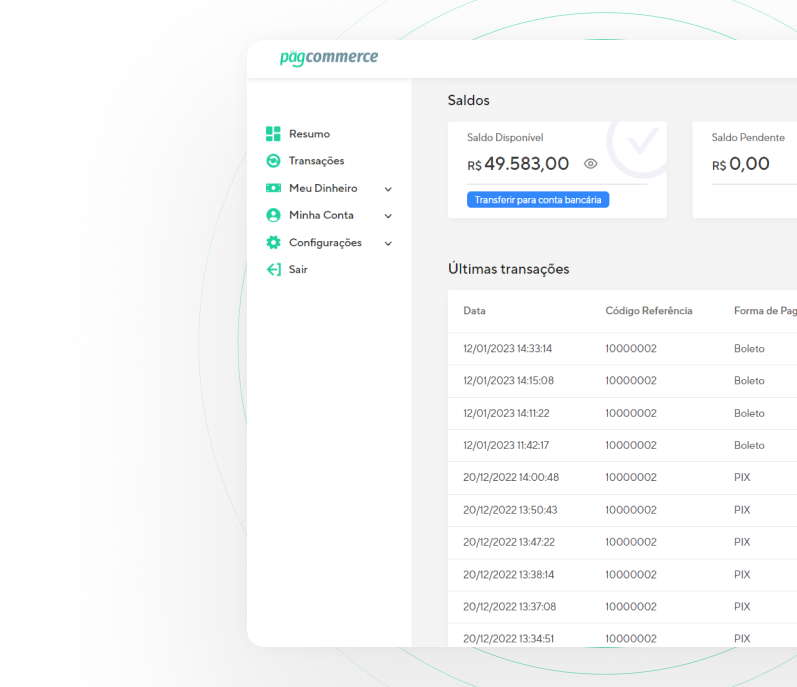This screenshot has width=797, height=687.
Task: Expand the Minha Conta submenu chevron
Action: click(x=388, y=216)
